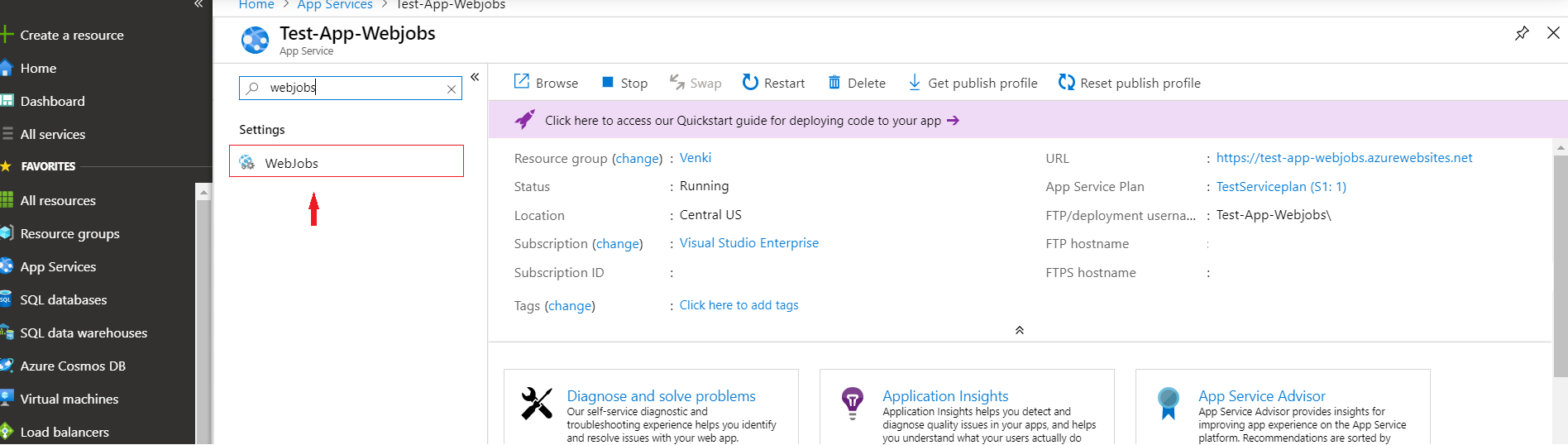This screenshot has height=445, width=1568.
Task: Click the App Service Advisor ribbon icon
Action: click(x=1168, y=403)
